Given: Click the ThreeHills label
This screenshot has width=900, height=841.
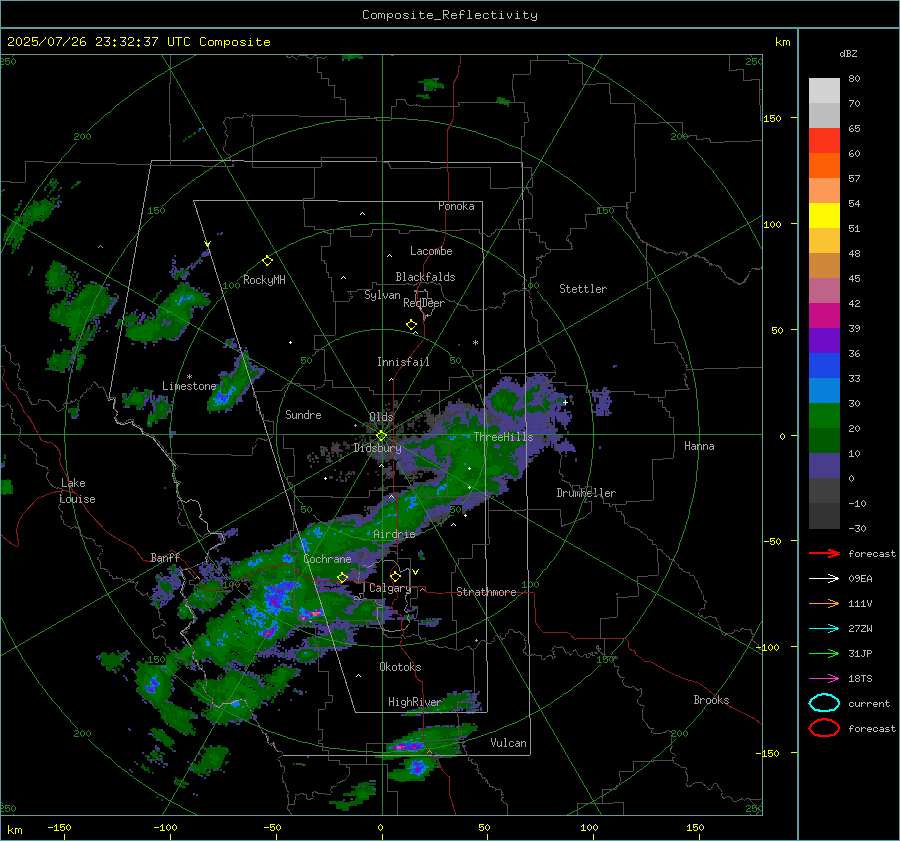Looking at the screenshot, I should tap(503, 437).
